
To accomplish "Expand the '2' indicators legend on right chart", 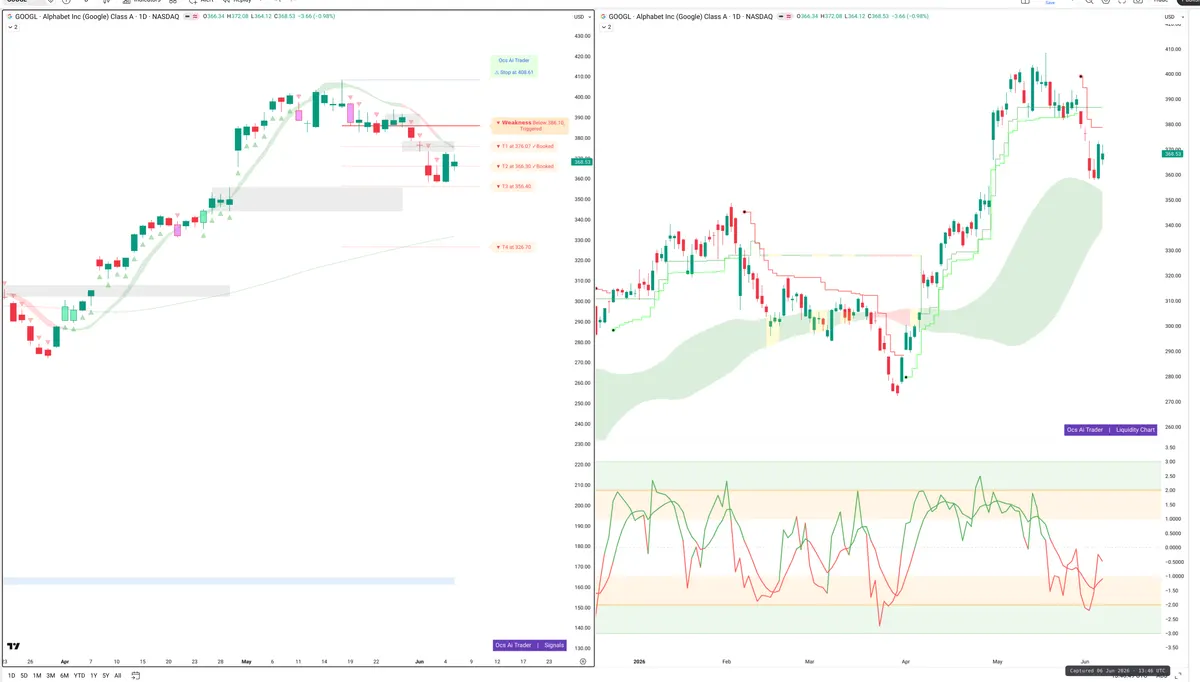I will click(x=607, y=27).
